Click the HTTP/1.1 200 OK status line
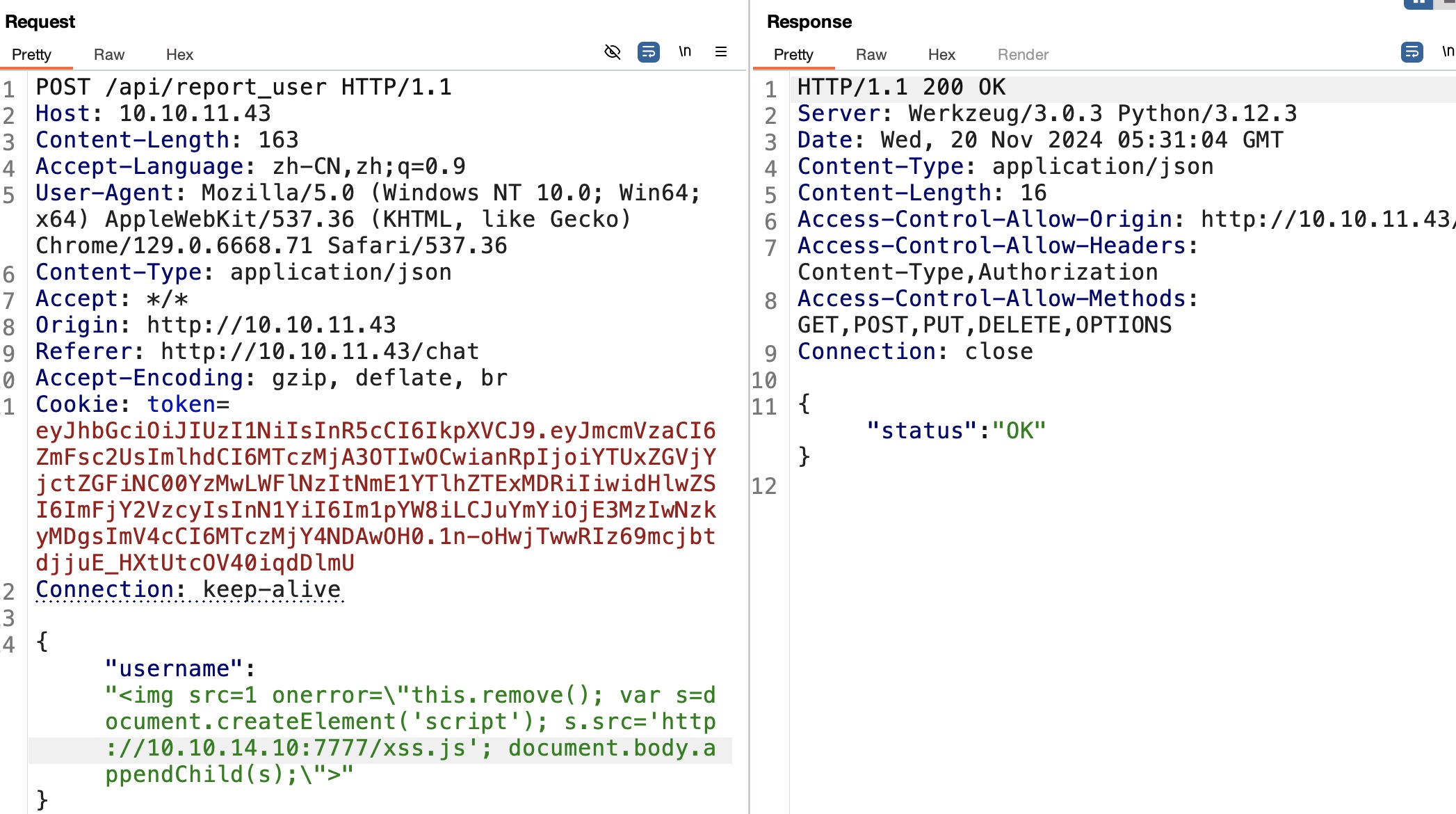 click(901, 87)
